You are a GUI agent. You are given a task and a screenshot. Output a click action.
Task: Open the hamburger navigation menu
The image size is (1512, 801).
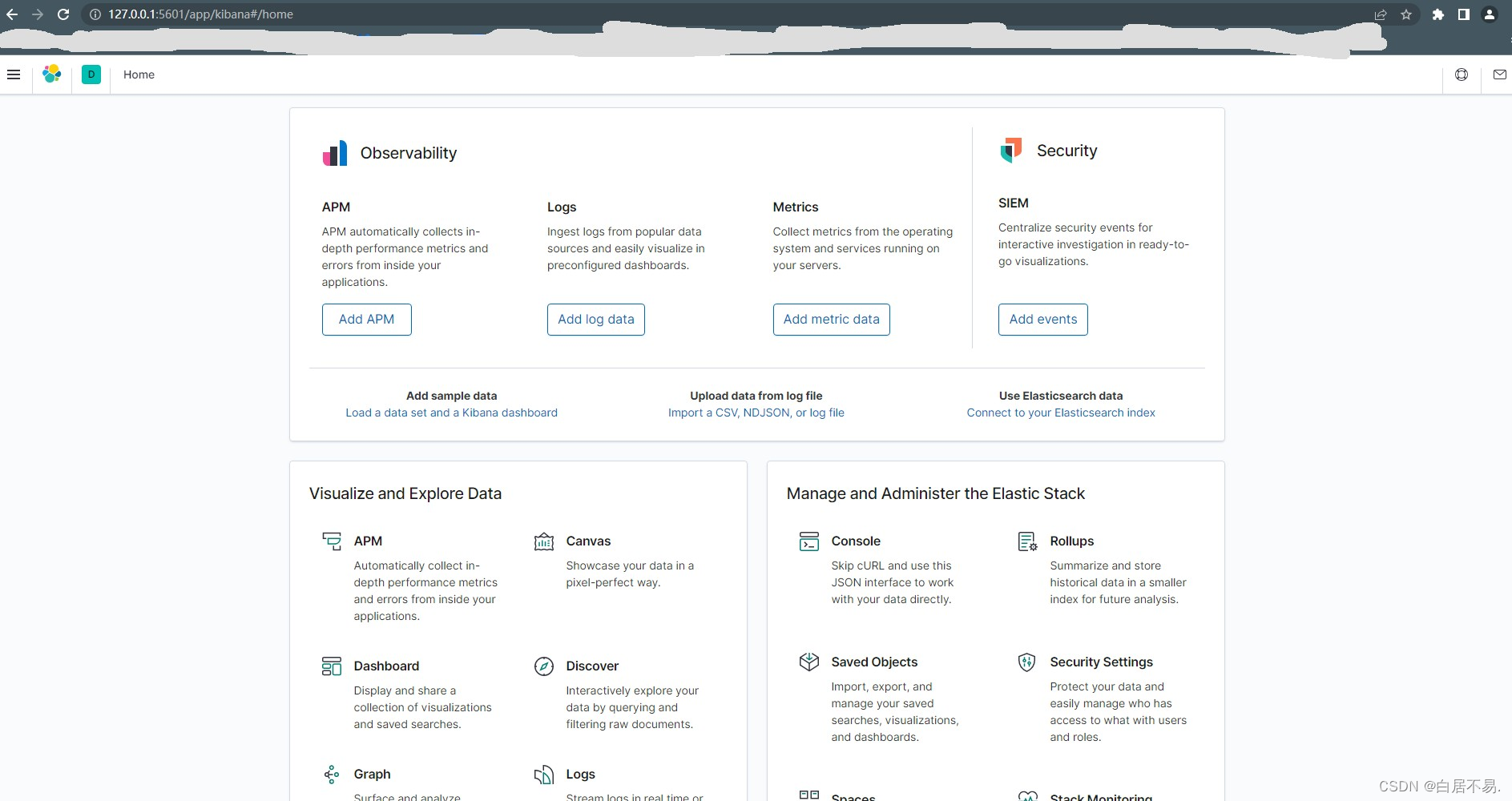pyautogui.click(x=14, y=74)
